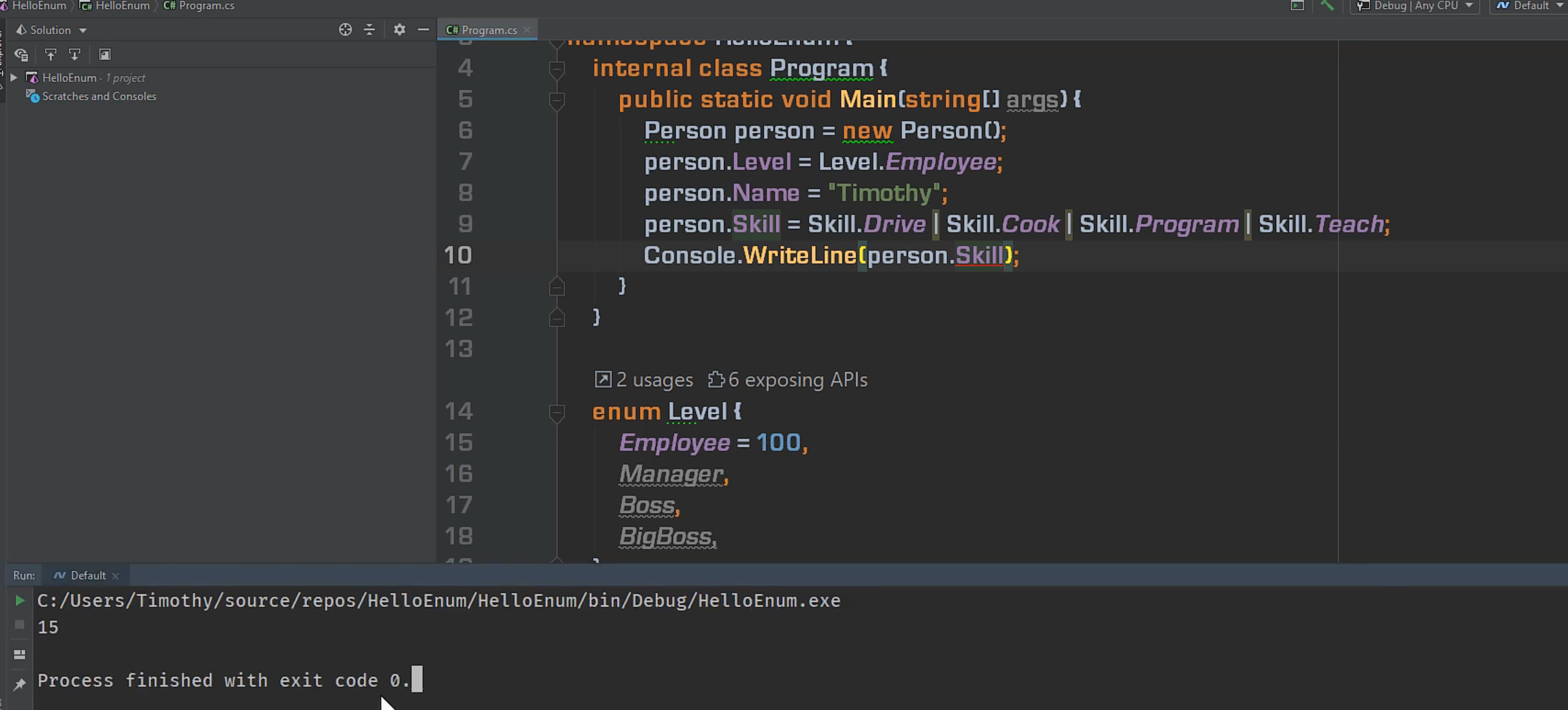
Task: Click the value 100 on line 15
Action: [778, 443]
